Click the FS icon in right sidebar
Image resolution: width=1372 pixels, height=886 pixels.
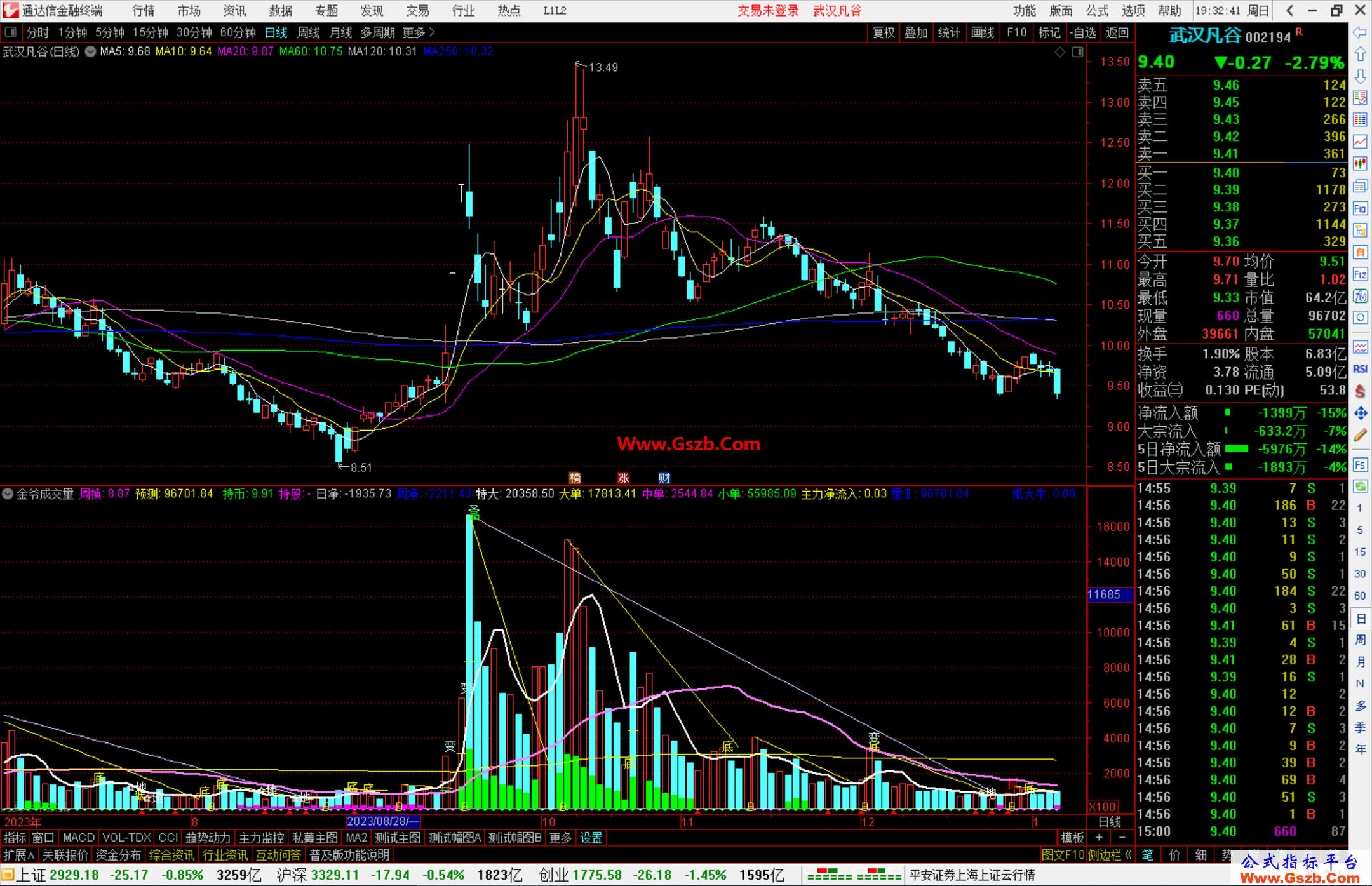pos(1360,465)
